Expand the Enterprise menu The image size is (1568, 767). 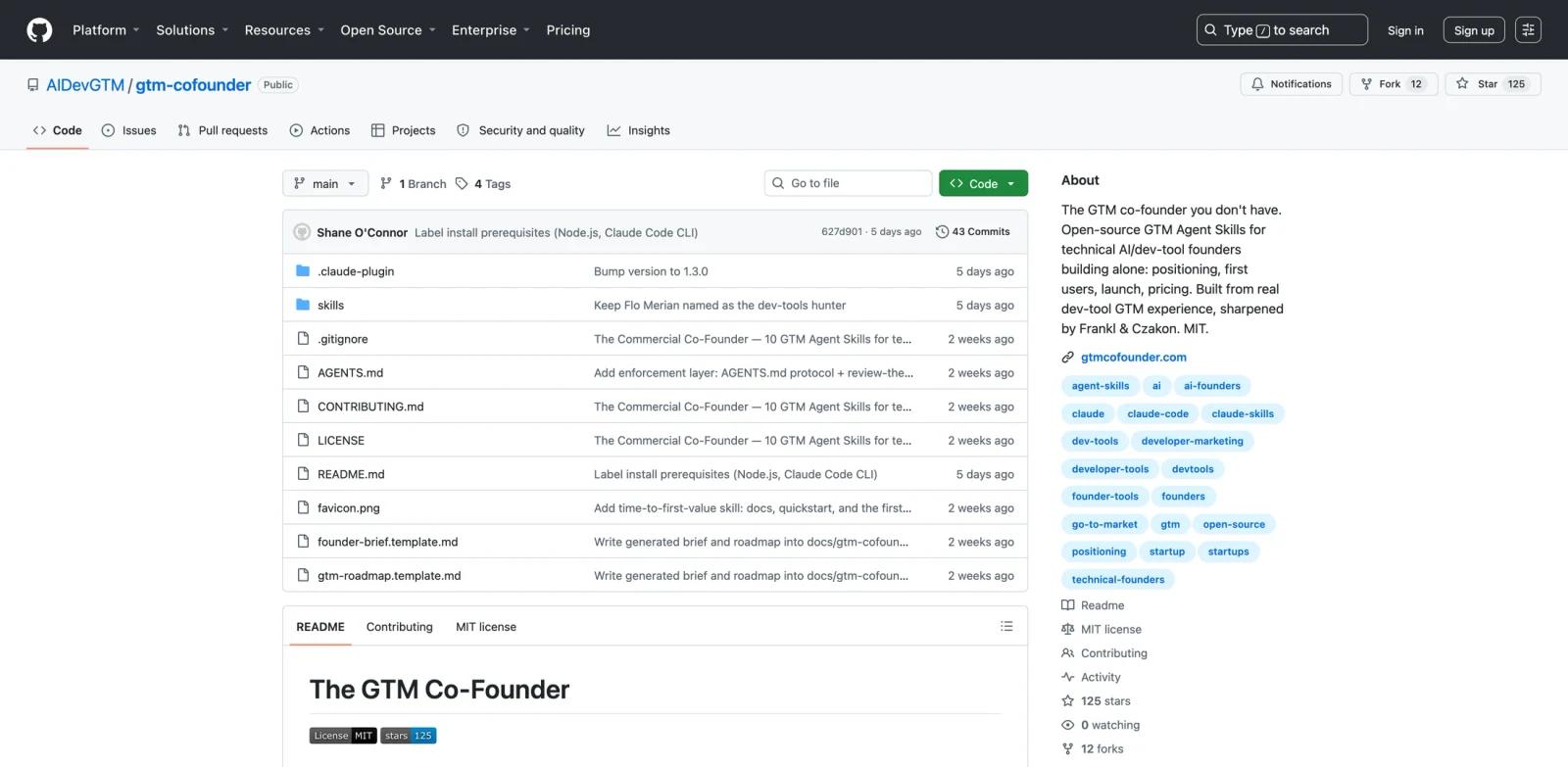[x=491, y=30]
